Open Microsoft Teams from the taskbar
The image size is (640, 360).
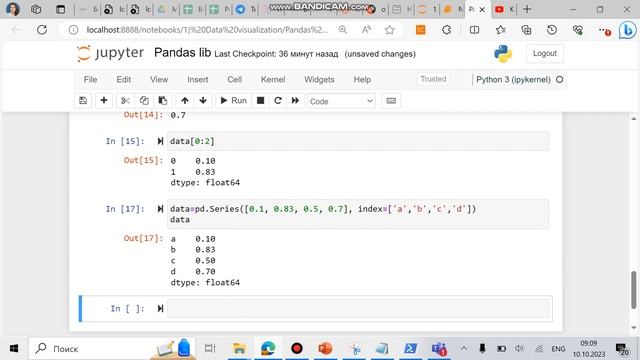(439, 349)
